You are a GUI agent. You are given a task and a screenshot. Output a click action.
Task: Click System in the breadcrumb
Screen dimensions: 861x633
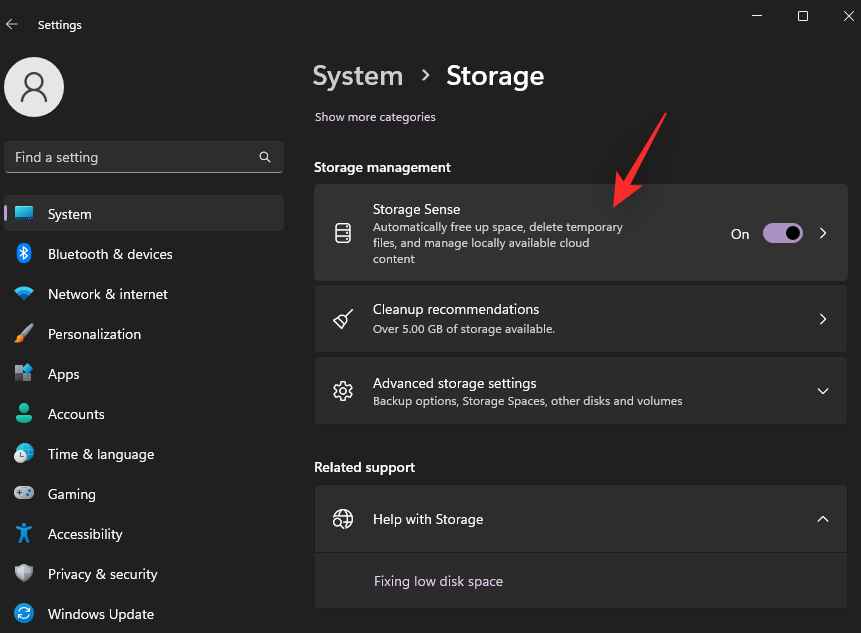pos(357,76)
